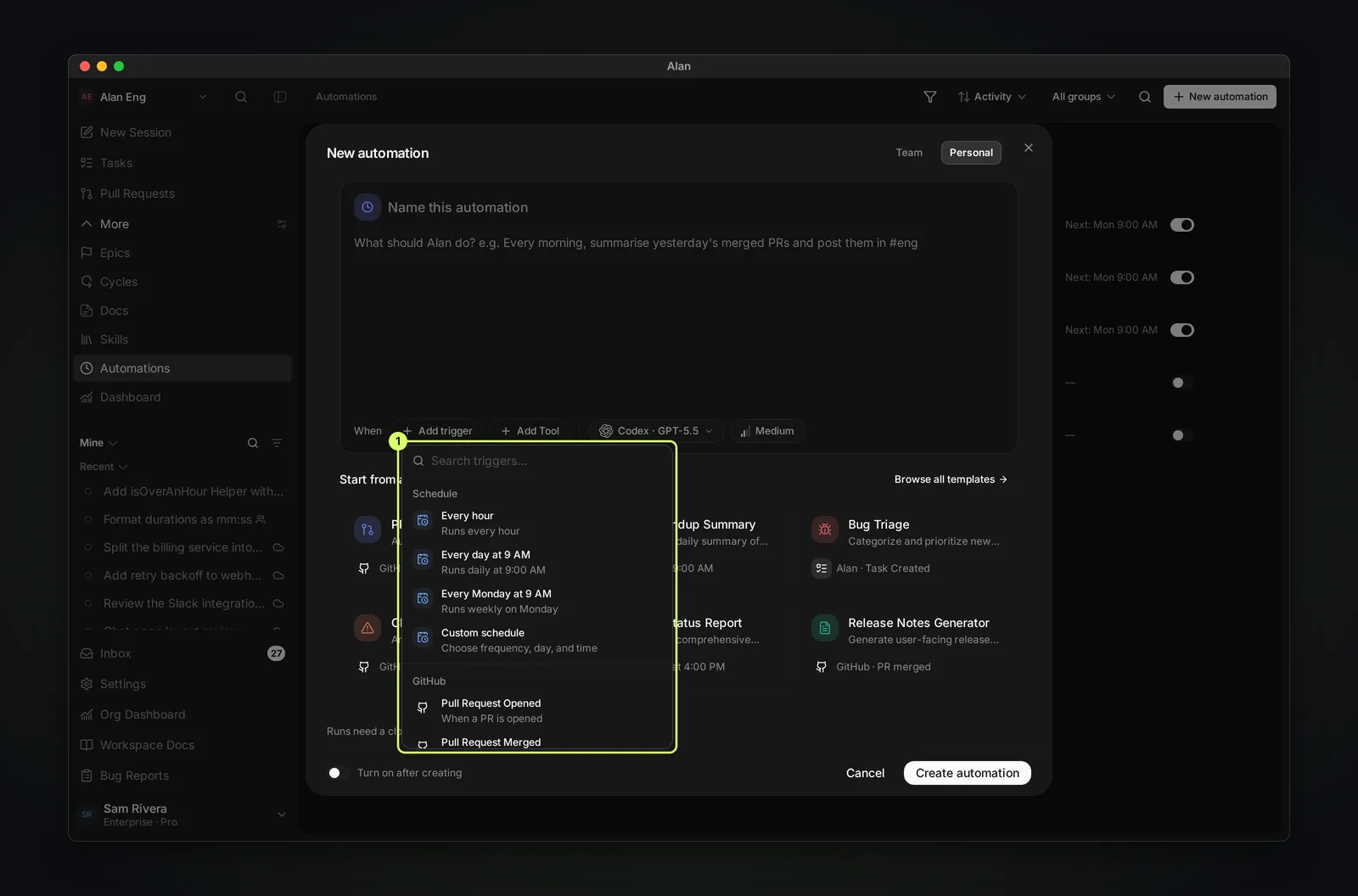Image resolution: width=1358 pixels, height=896 pixels.
Task: Click the Create automation button
Action: pos(968,773)
